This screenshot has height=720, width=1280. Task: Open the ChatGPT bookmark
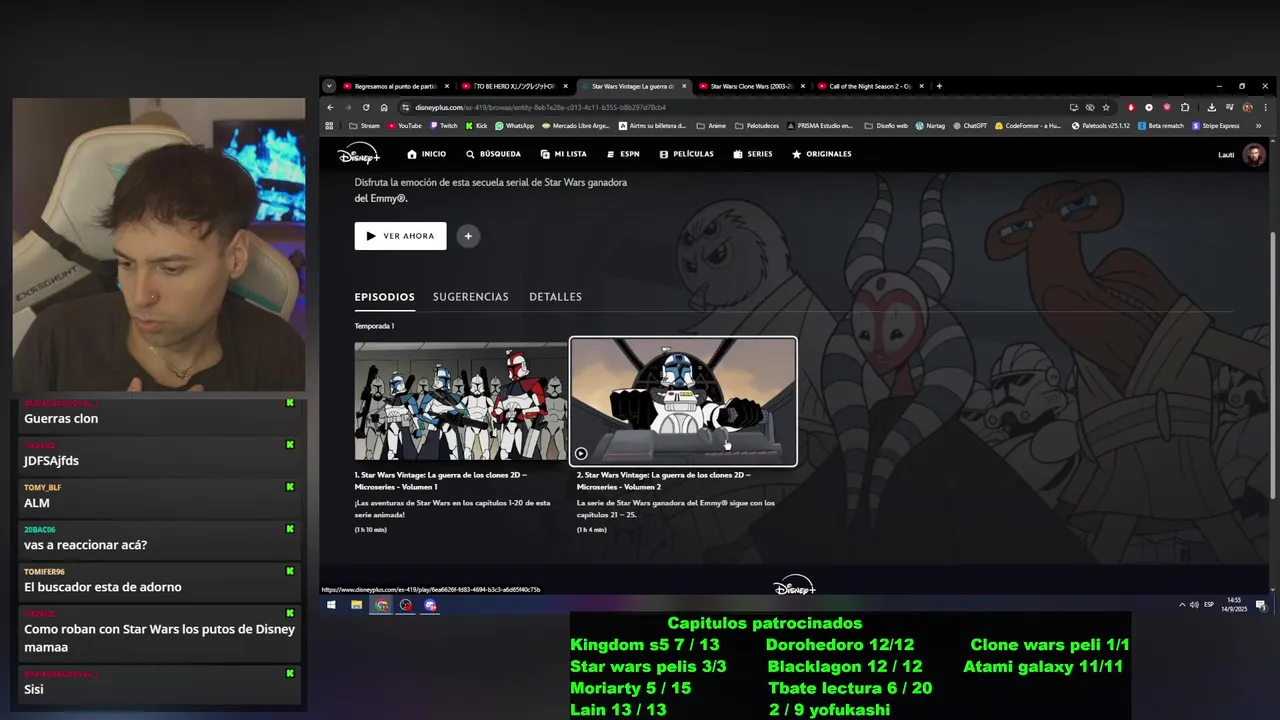click(970, 126)
